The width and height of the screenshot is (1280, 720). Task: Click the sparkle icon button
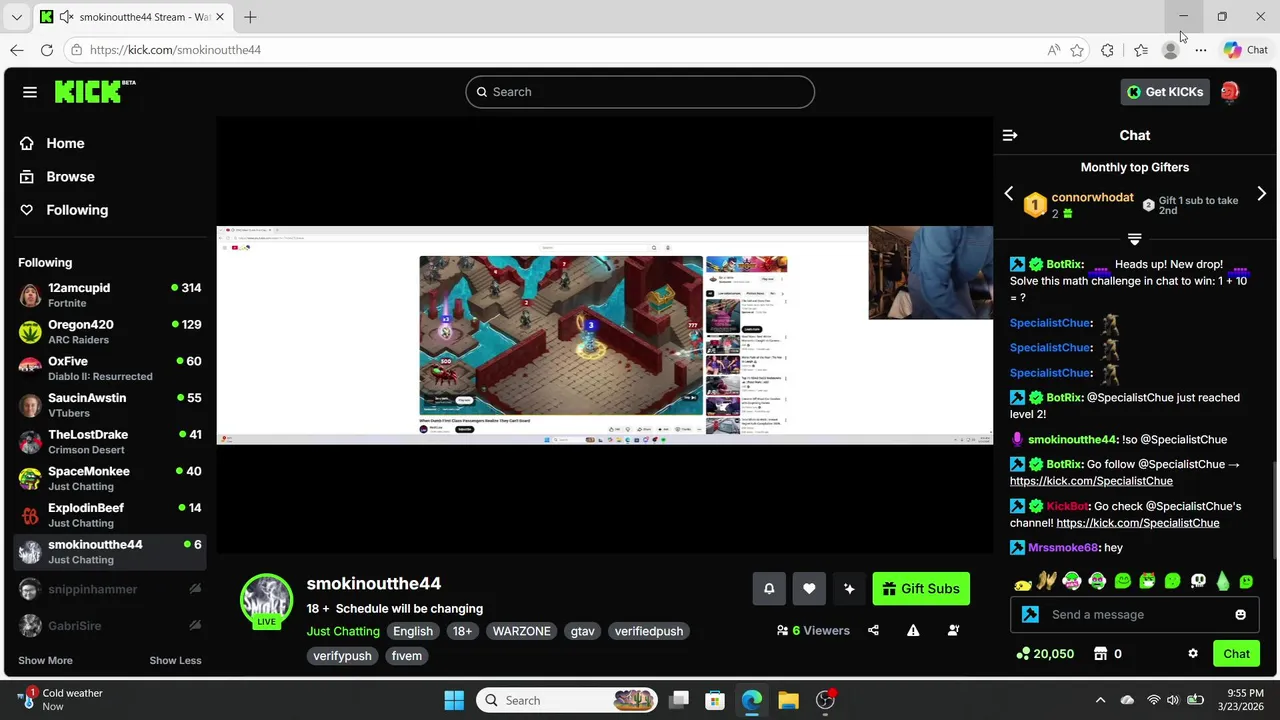849,589
